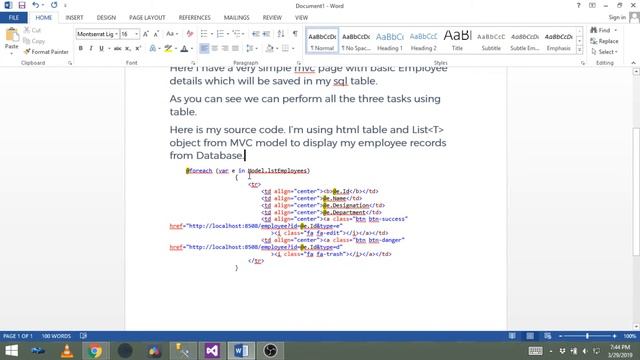
Task: Clear all formatting
Action: point(189,34)
